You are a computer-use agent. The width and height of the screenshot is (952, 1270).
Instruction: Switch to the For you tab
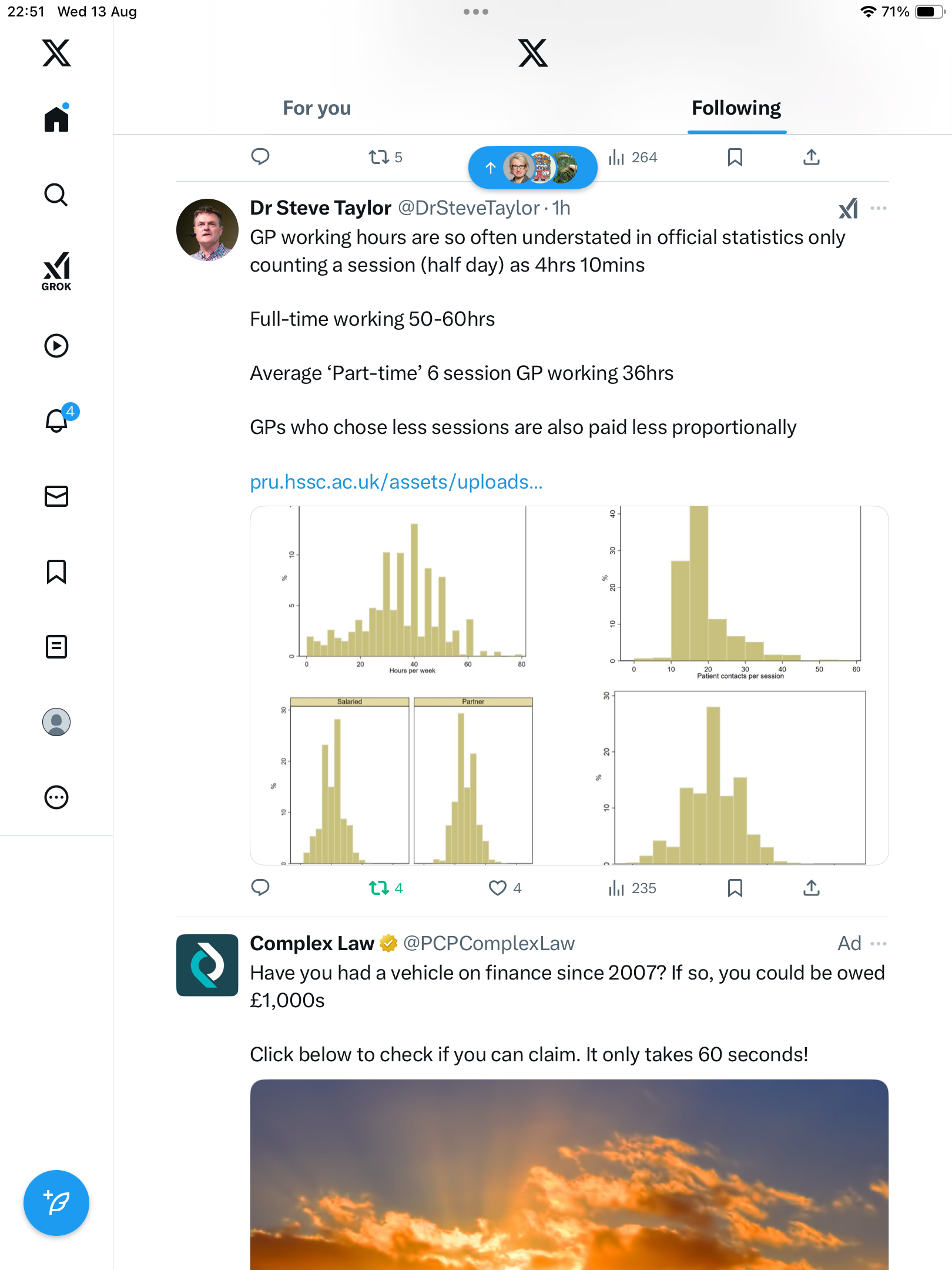[x=317, y=108]
